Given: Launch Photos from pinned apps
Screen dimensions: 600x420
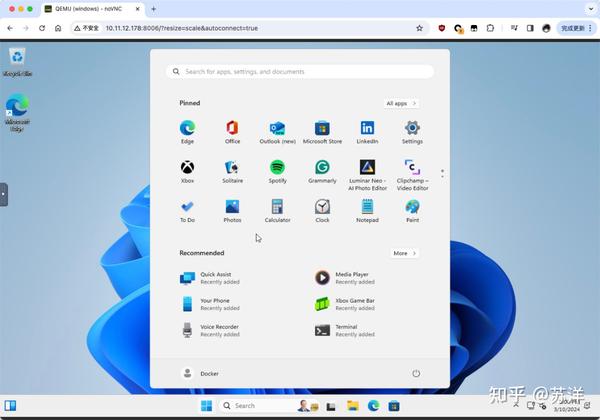Looking at the screenshot, I should point(232,211).
